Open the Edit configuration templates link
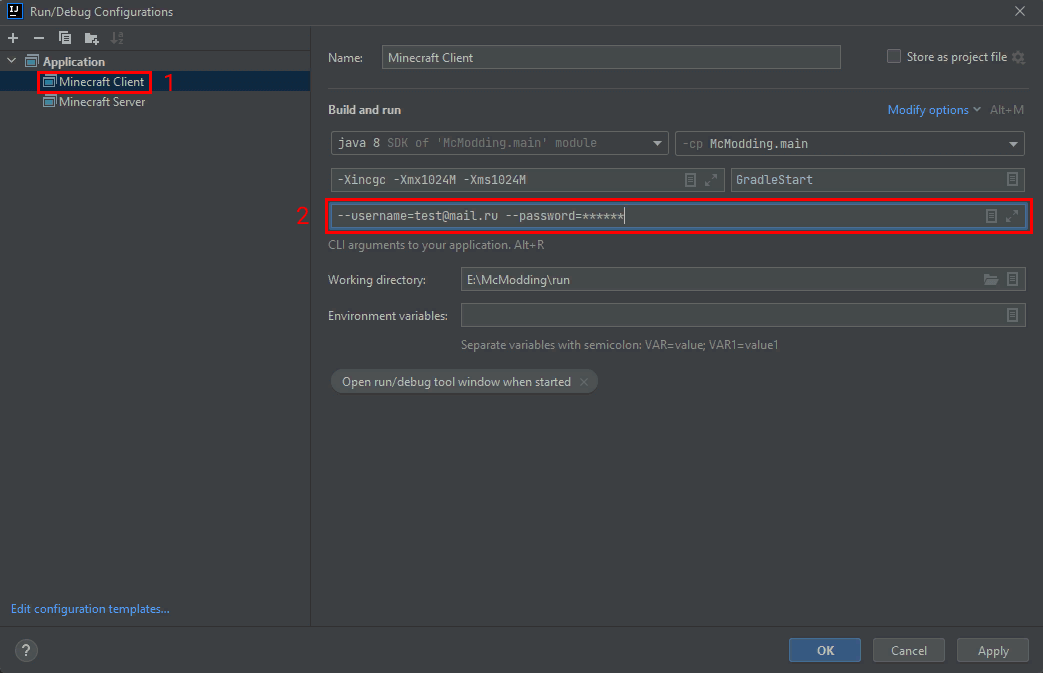The height and width of the screenshot is (673, 1043). click(x=90, y=609)
